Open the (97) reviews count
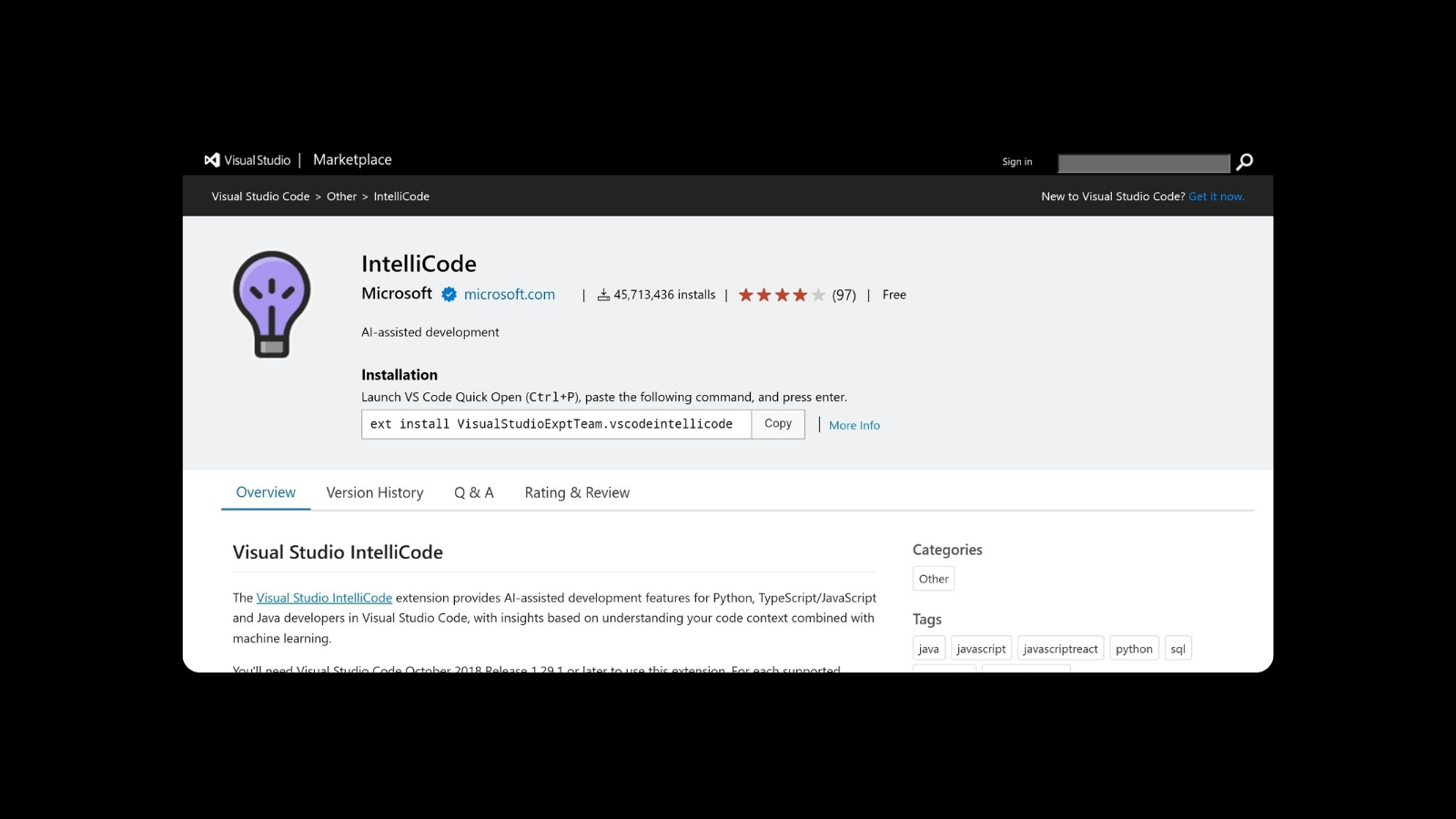 (844, 295)
